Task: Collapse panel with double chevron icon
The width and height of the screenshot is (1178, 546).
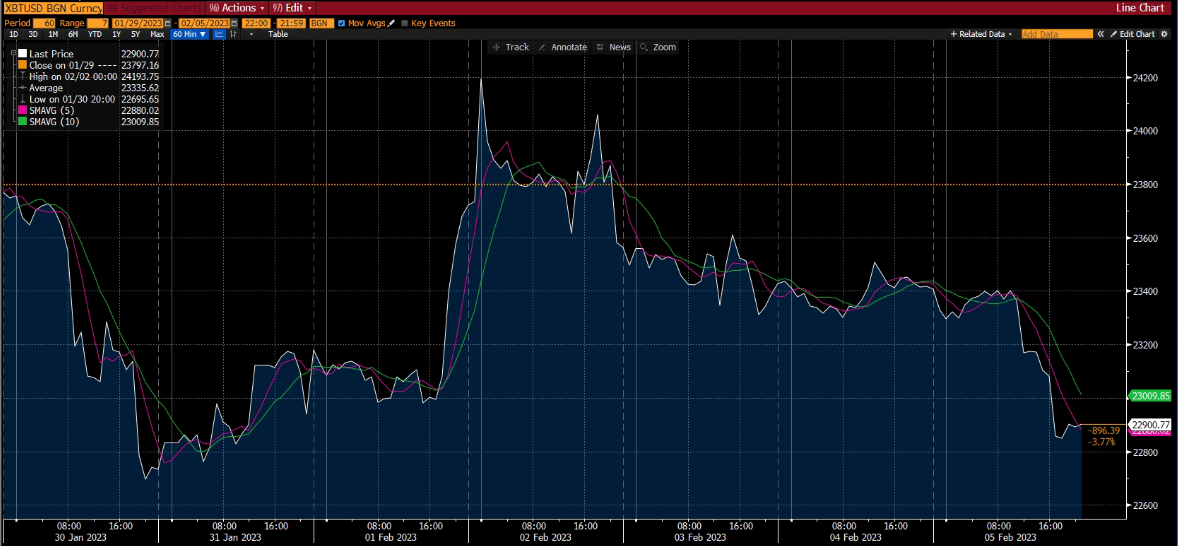Action: (1099, 34)
